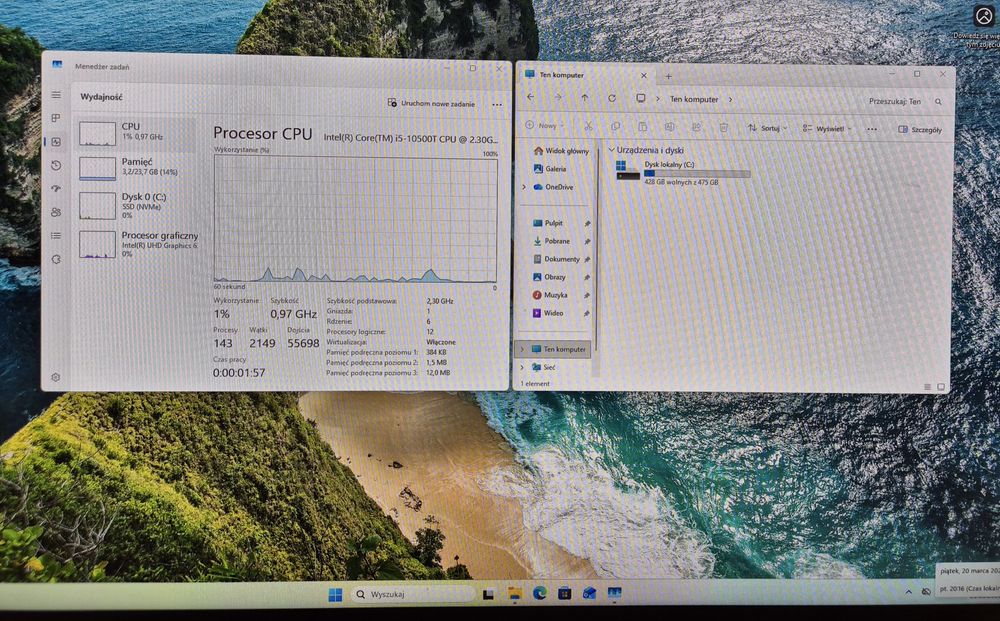The height and width of the screenshot is (621, 1000).
Task: Click the Copy icon in Explorer toolbar
Action: [615, 126]
